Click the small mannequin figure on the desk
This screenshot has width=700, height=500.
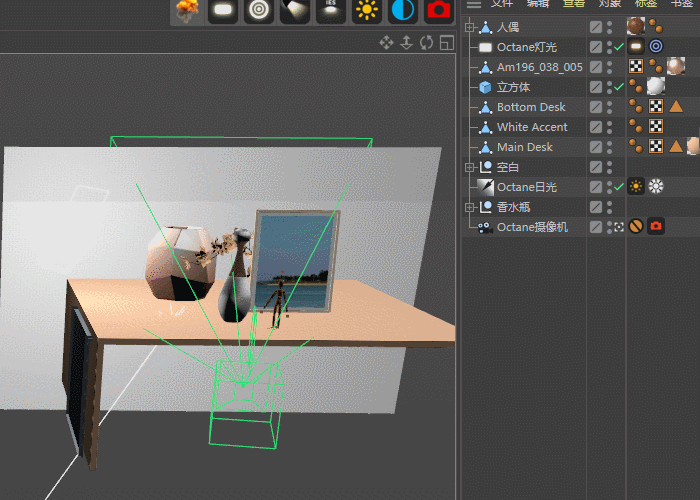tap(277, 298)
